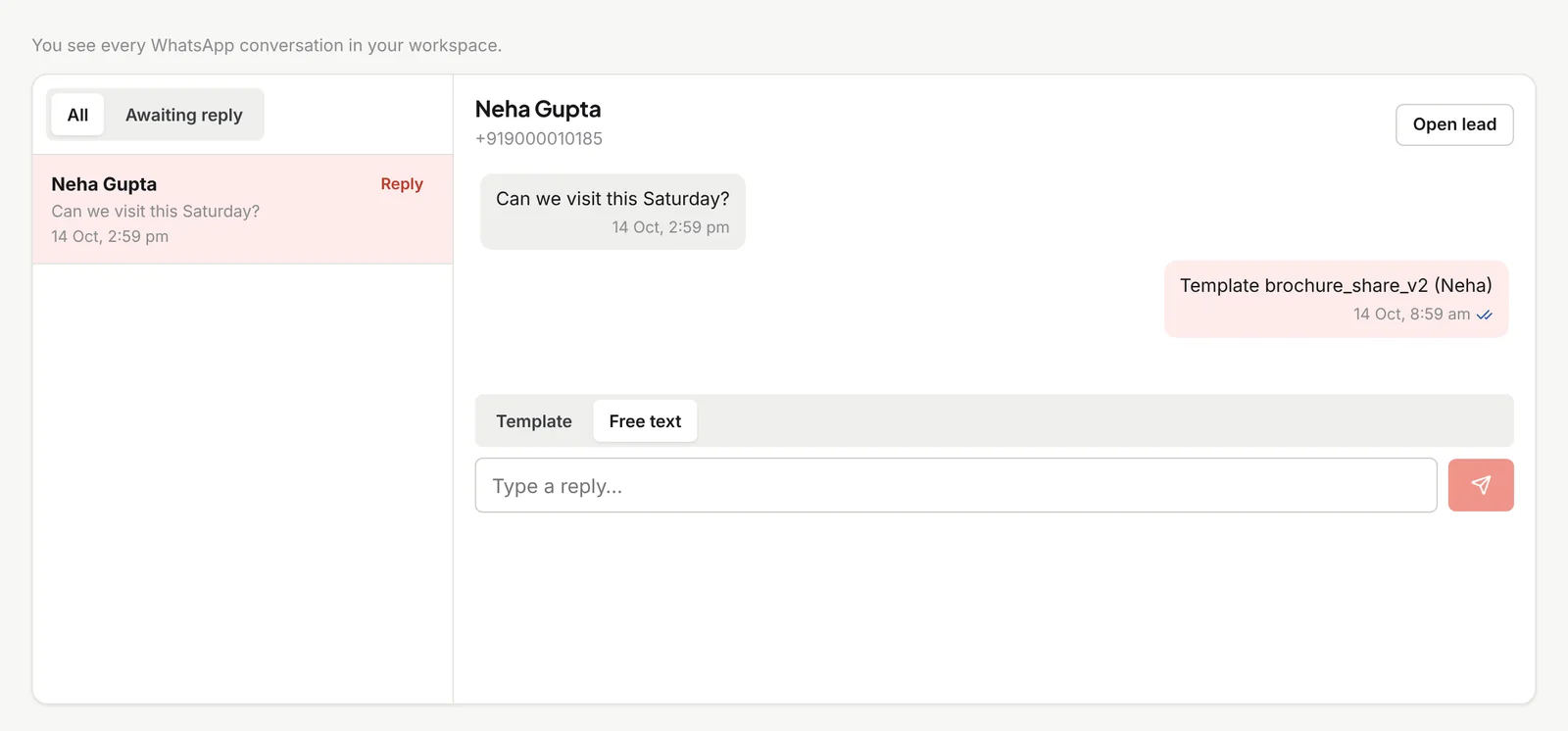This screenshot has height=731, width=1568.
Task: Filter by Awaiting reply tab
Action: point(183,115)
